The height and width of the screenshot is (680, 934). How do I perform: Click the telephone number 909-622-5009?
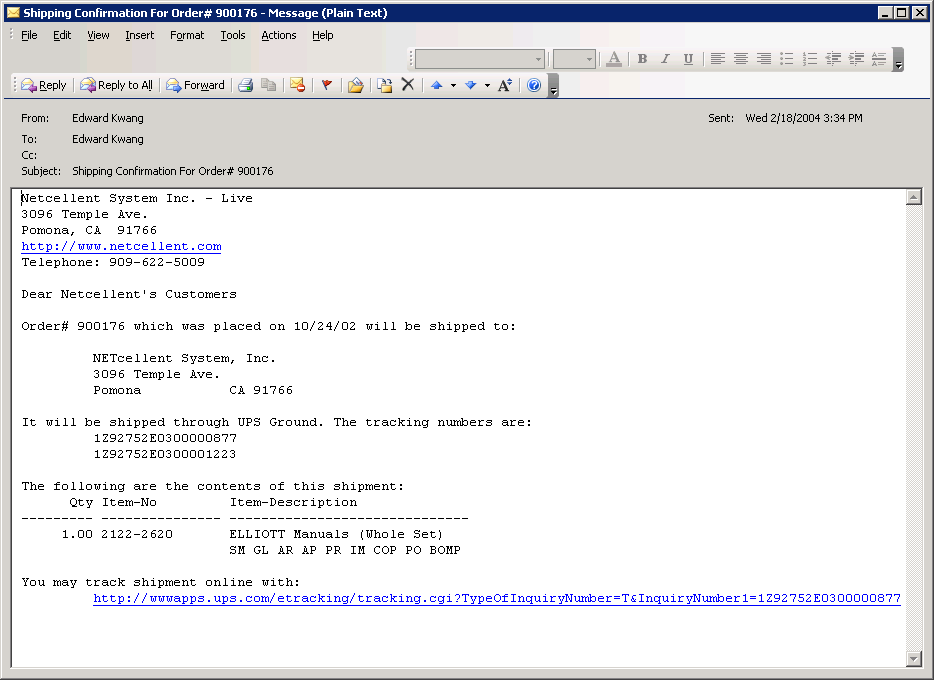[x=157, y=262]
